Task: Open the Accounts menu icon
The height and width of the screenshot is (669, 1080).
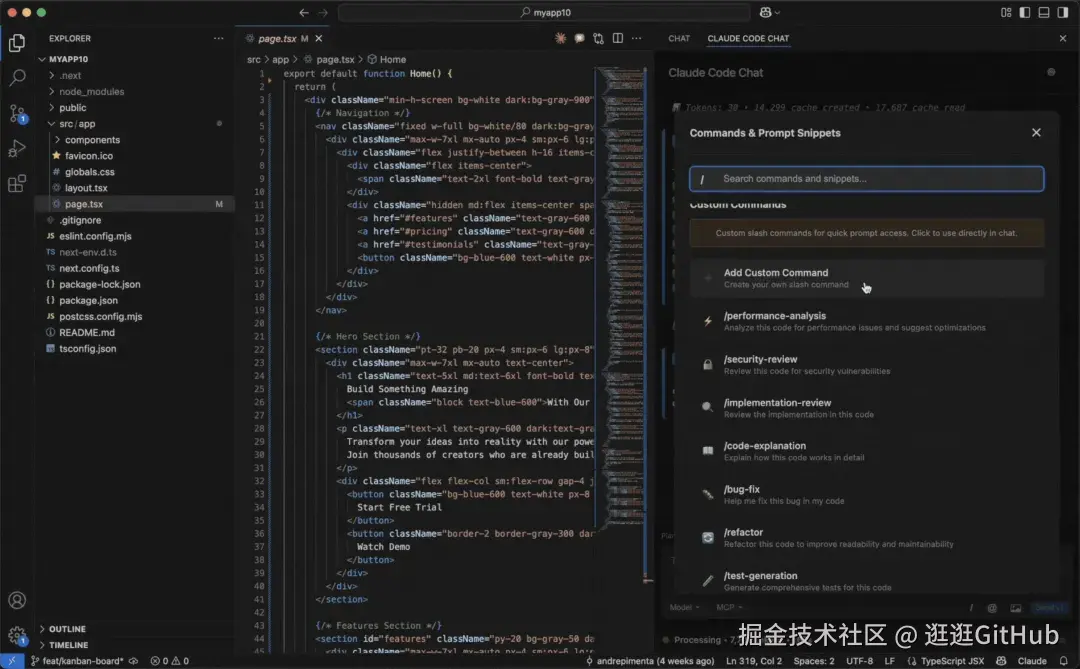Action: 17,600
